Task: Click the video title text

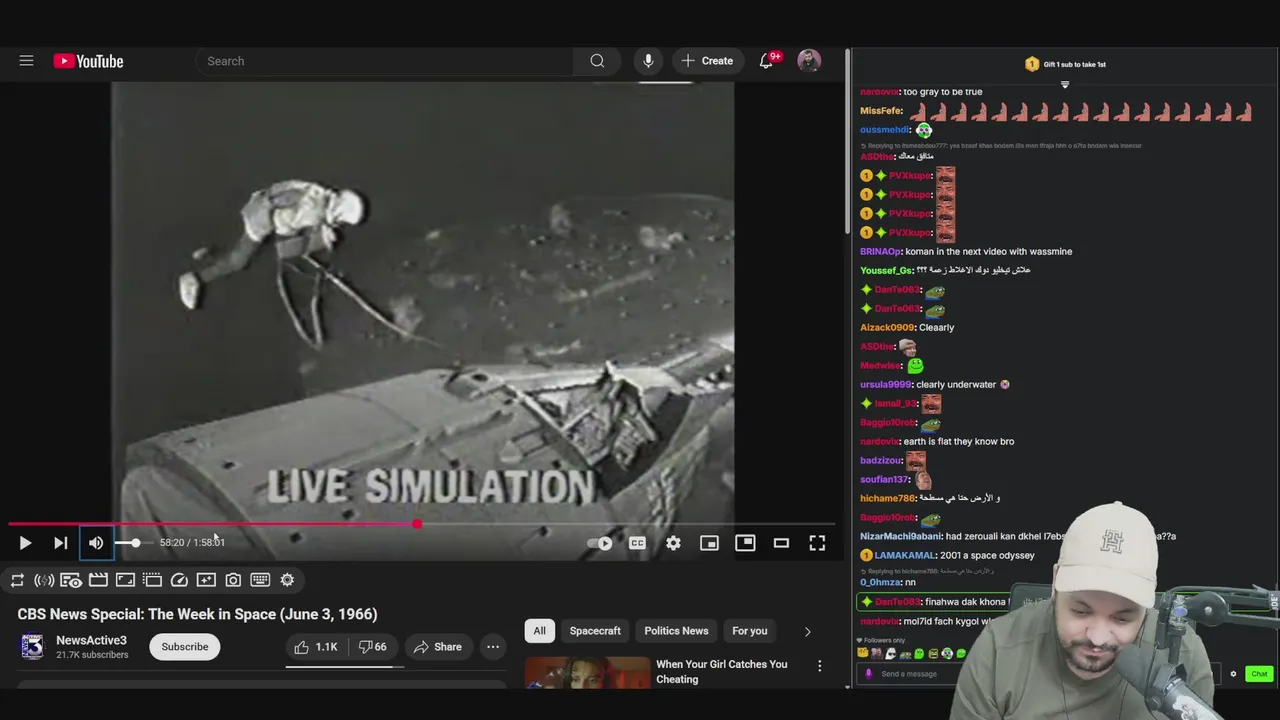Action: pyautogui.click(x=197, y=614)
